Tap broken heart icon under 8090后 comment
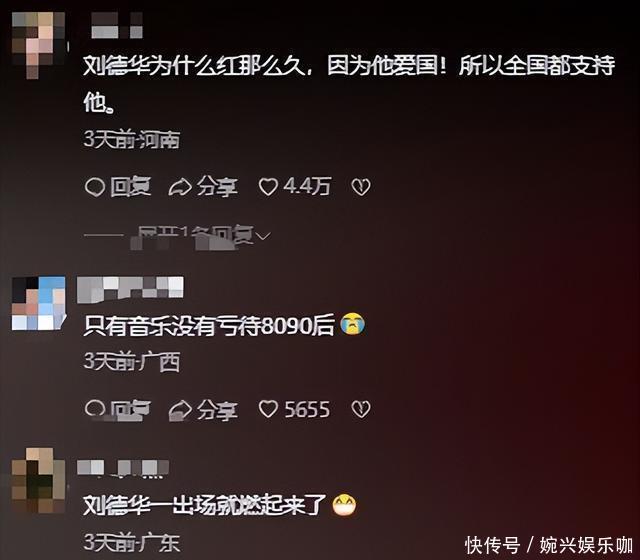 [x=361, y=409]
